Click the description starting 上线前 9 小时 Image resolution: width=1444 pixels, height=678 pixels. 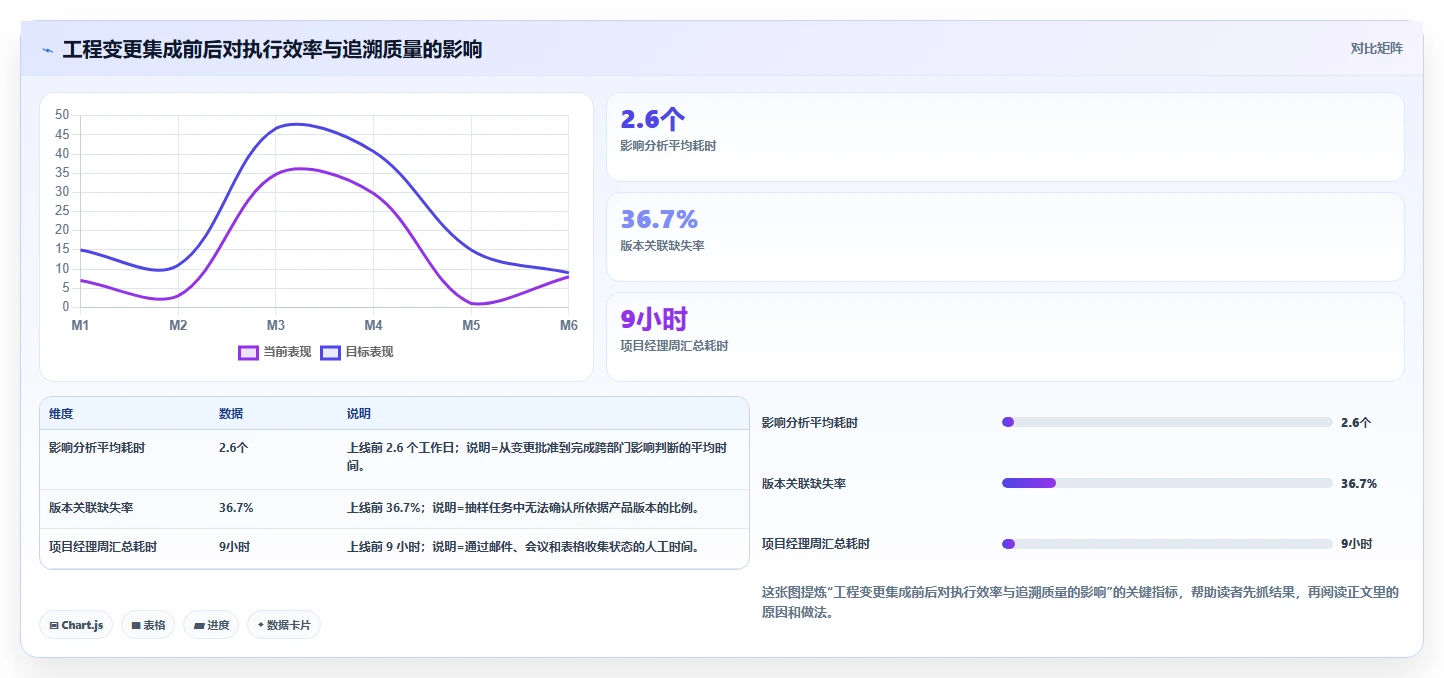[x=523, y=547]
